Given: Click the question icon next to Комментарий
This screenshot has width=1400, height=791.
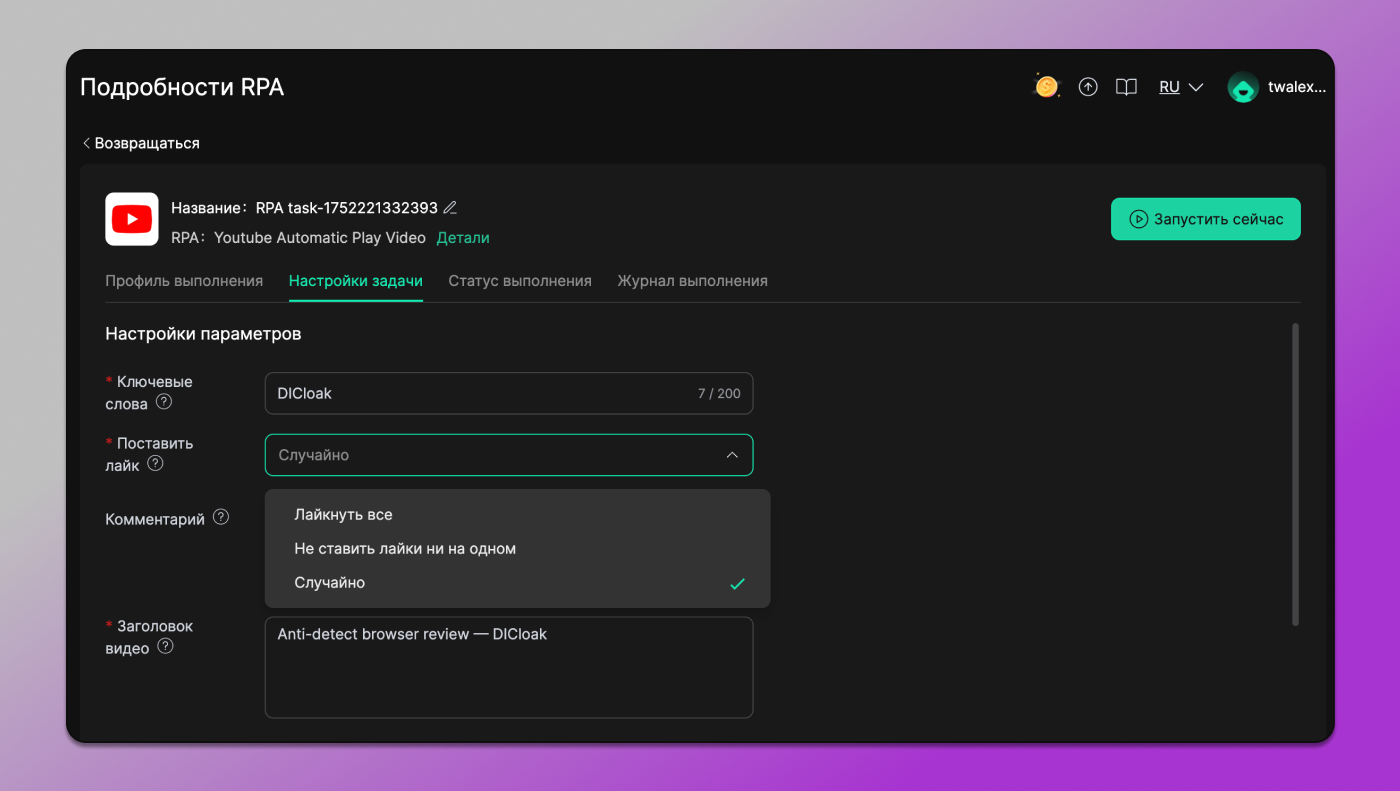Looking at the screenshot, I should pos(219,518).
